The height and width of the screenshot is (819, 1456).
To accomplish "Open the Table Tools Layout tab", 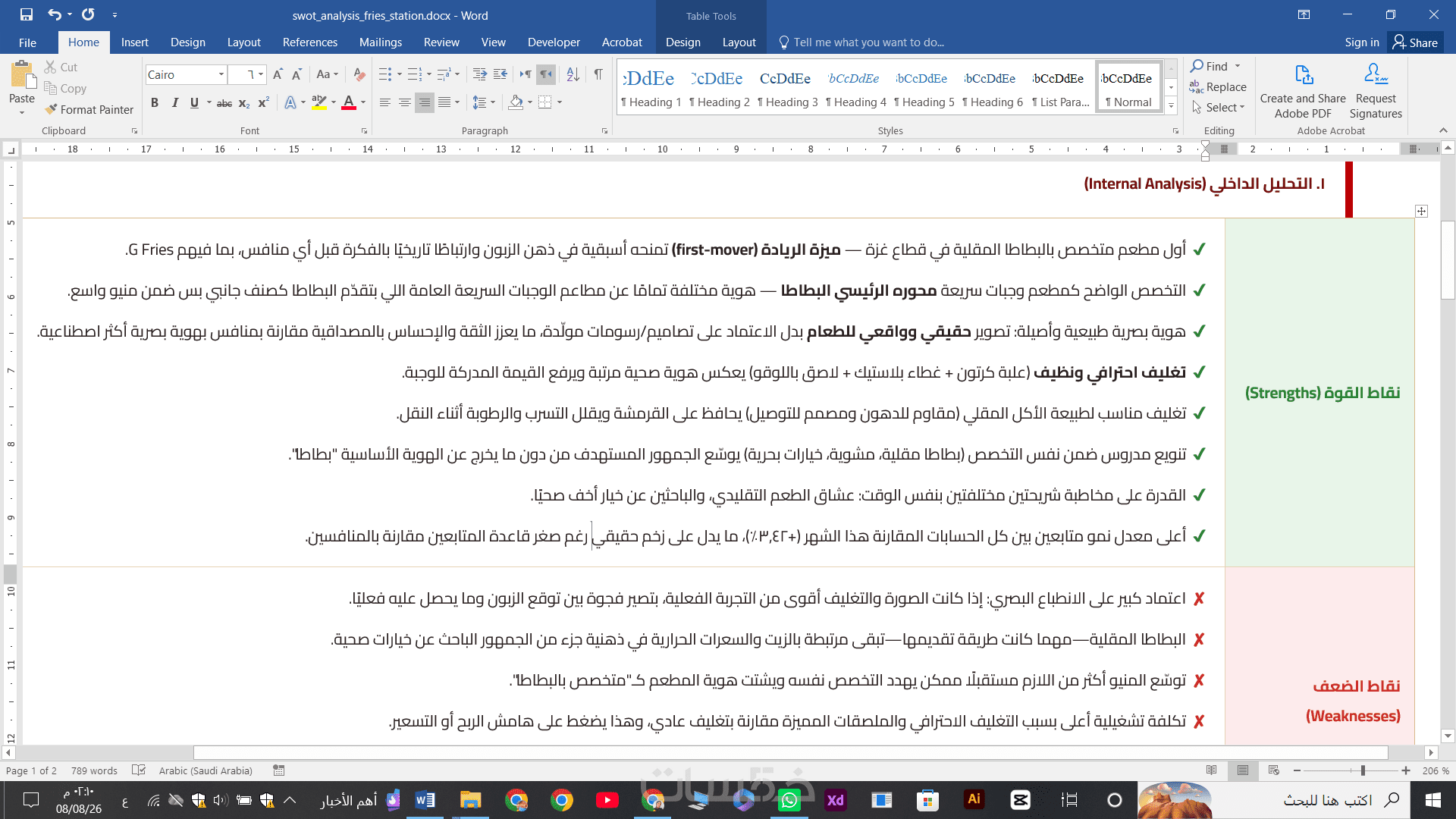I will point(739,42).
